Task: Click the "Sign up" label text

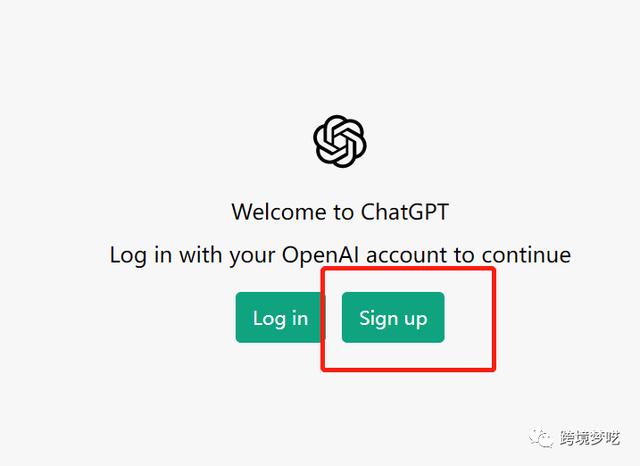Action: coord(393,319)
